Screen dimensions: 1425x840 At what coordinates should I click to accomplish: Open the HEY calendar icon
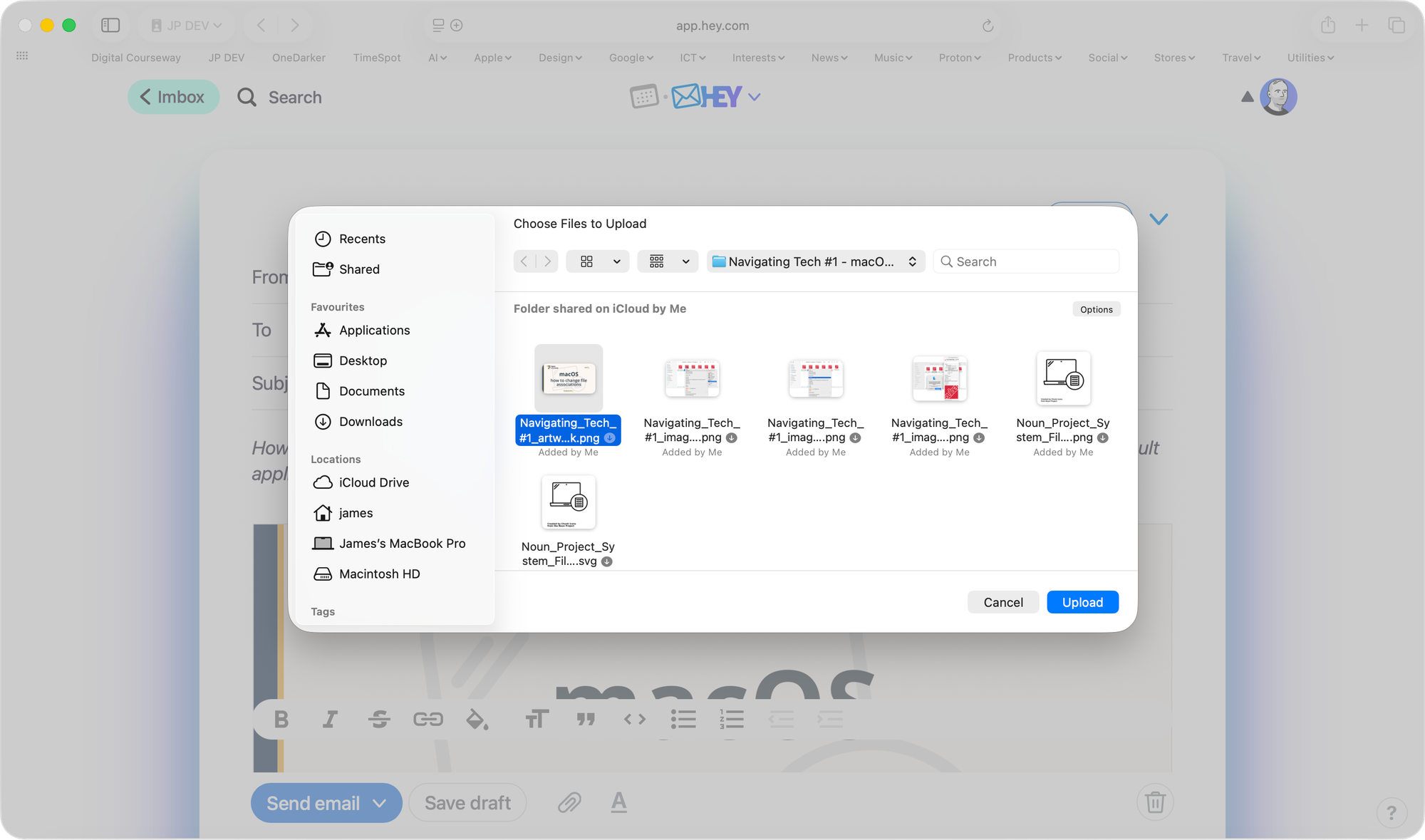click(x=644, y=96)
